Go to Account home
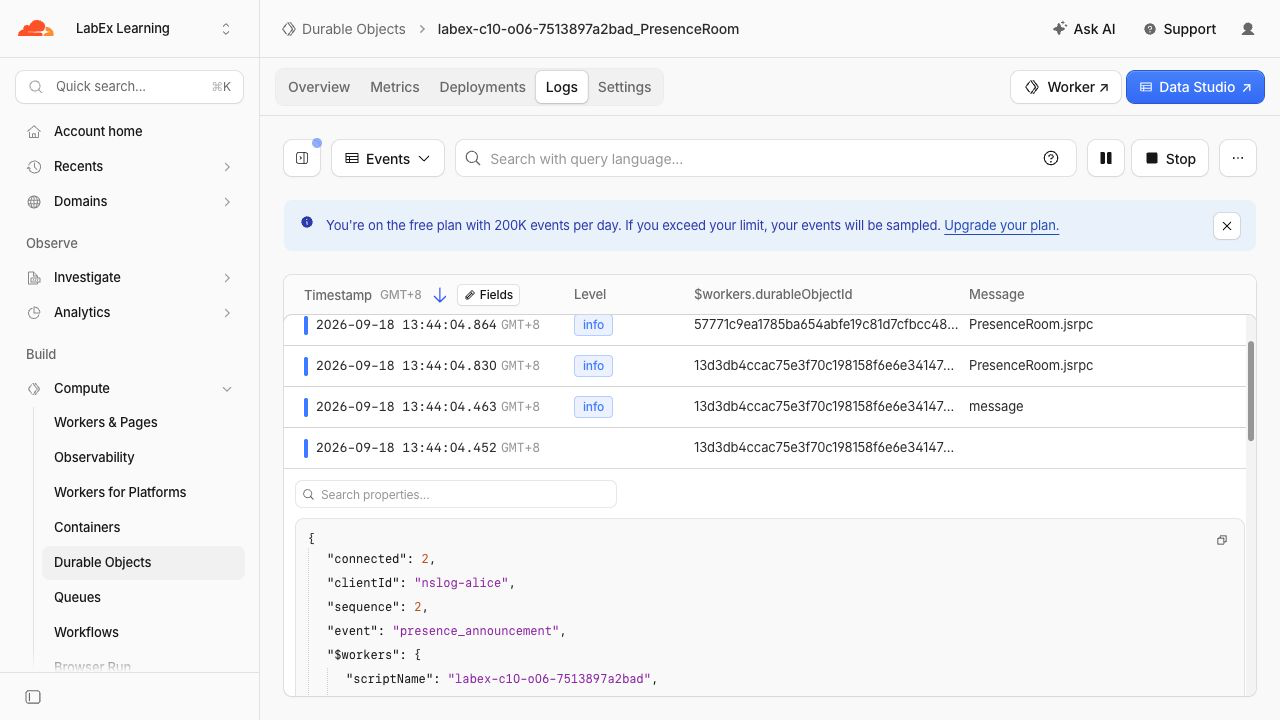 coord(98,131)
